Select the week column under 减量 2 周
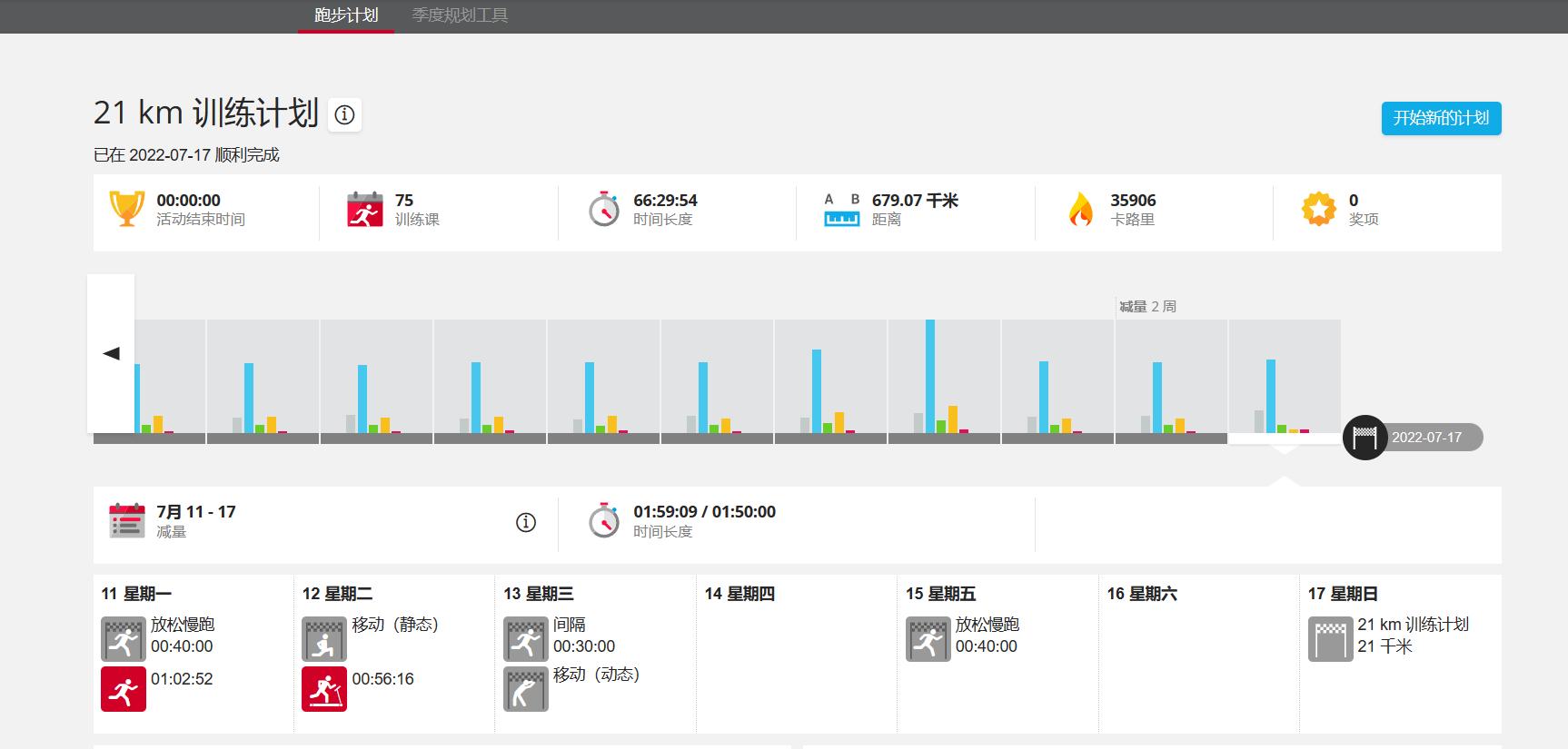Viewport: 1568px width, 749px height. pyautogui.click(x=1171, y=381)
